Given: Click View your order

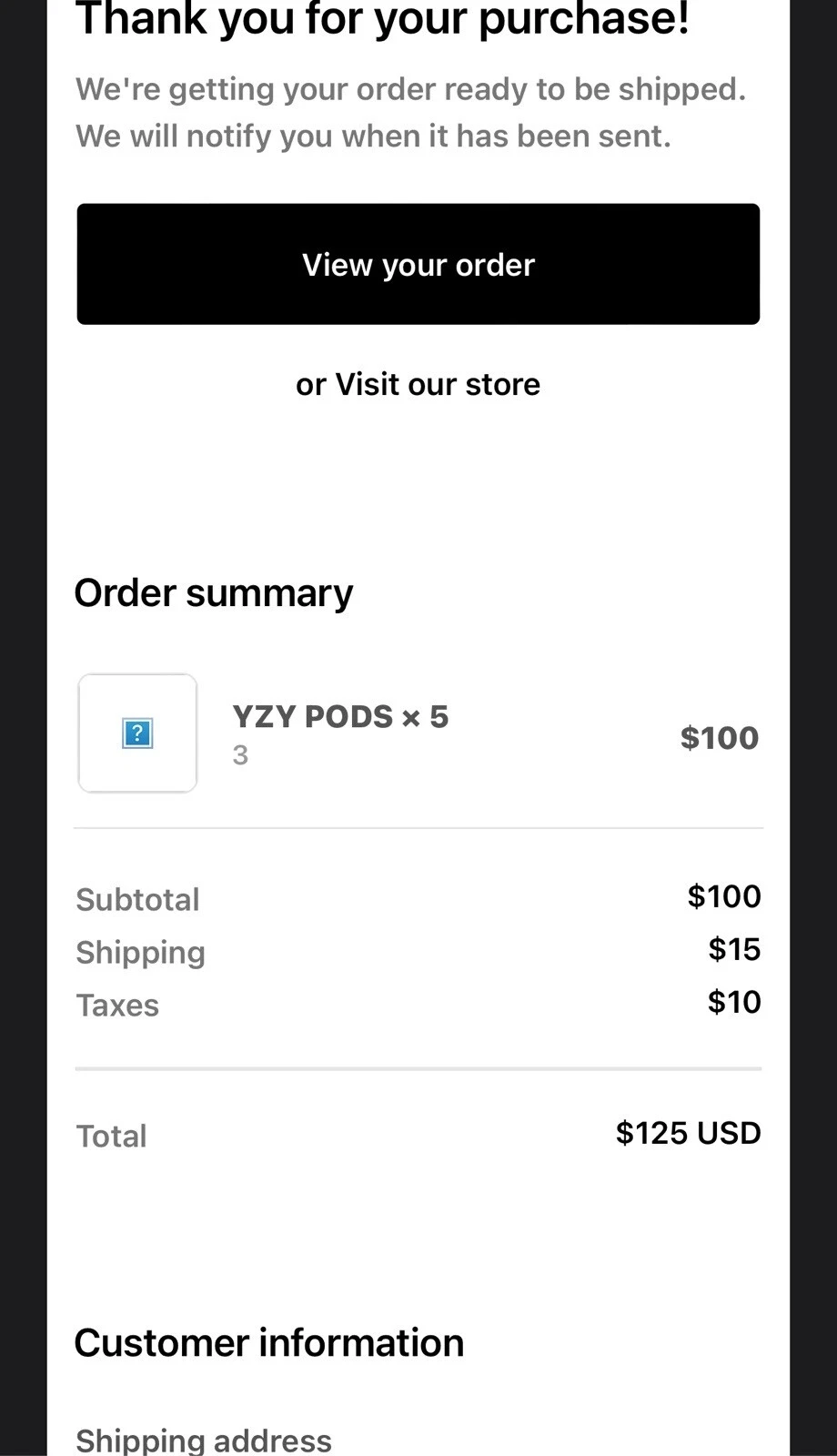Looking at the screenshot, I should pyautogui.click(x=418, y=264).
